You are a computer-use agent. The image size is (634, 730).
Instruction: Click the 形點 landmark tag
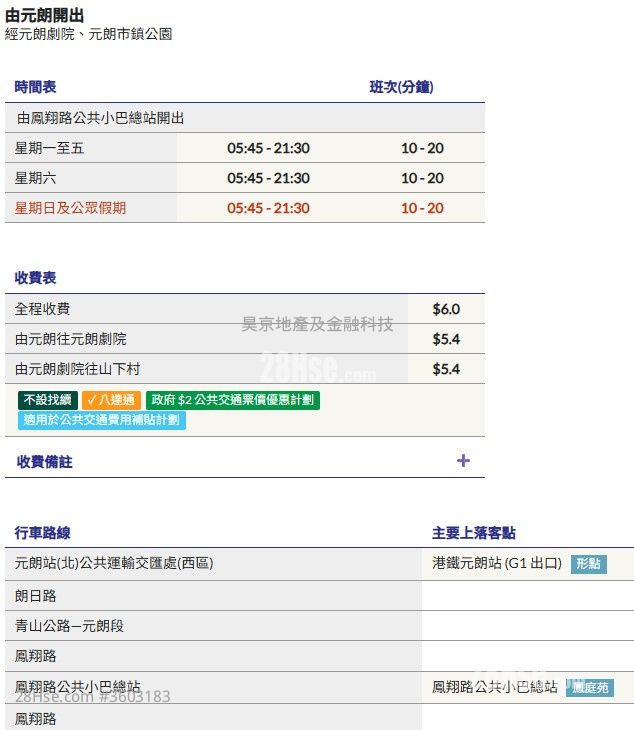(589, 564)
